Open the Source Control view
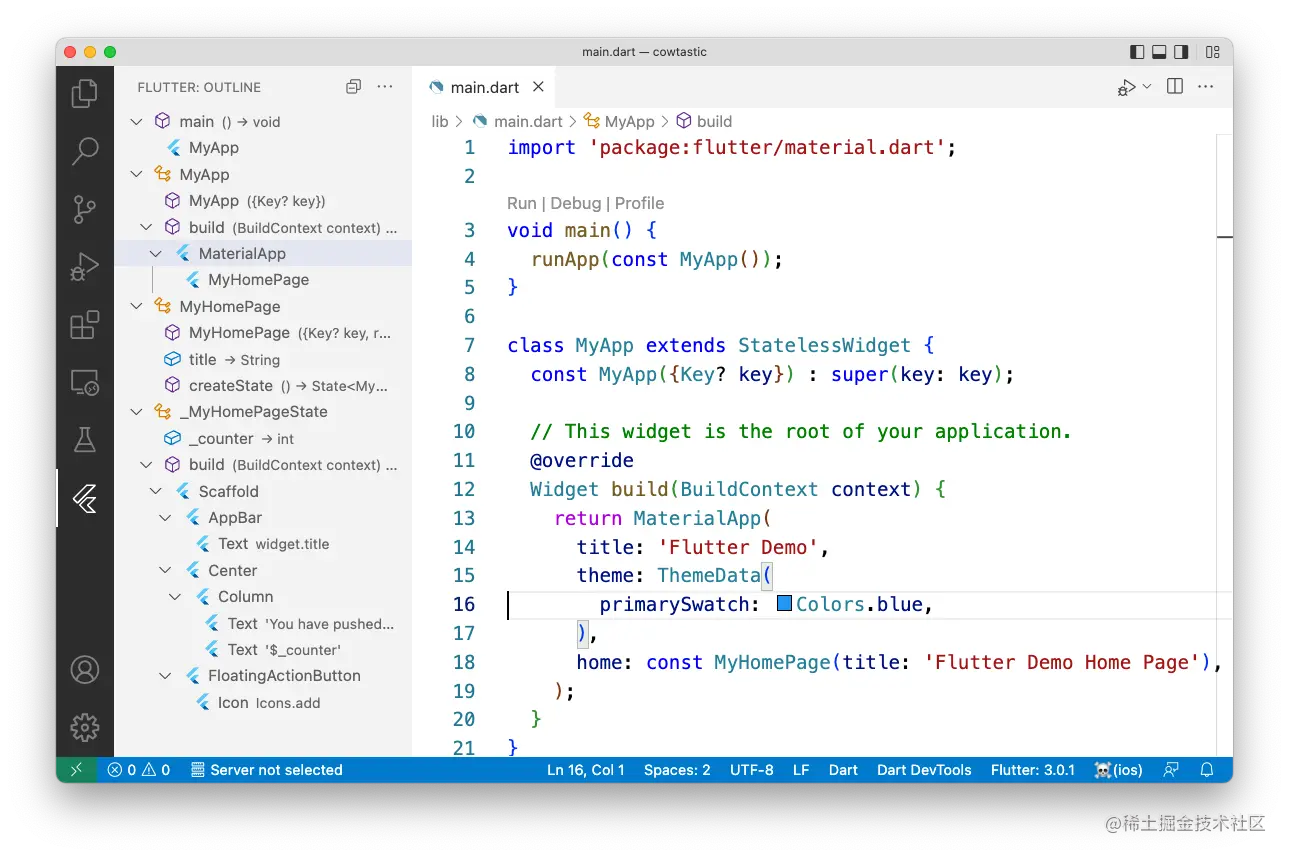This screenshot has height=857, width=1289. (85, 209)
